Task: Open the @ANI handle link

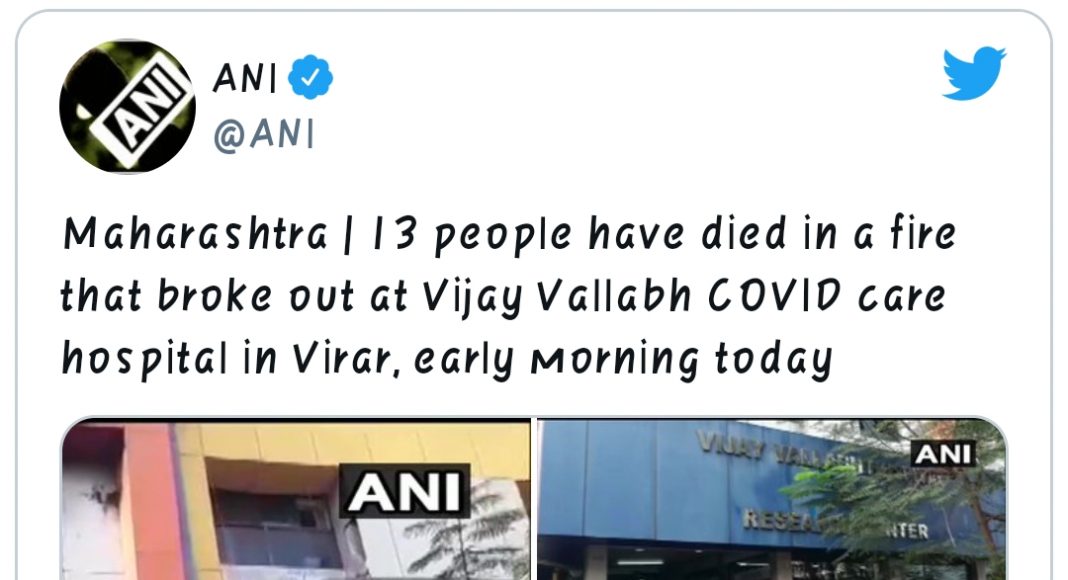Action: 263,133
